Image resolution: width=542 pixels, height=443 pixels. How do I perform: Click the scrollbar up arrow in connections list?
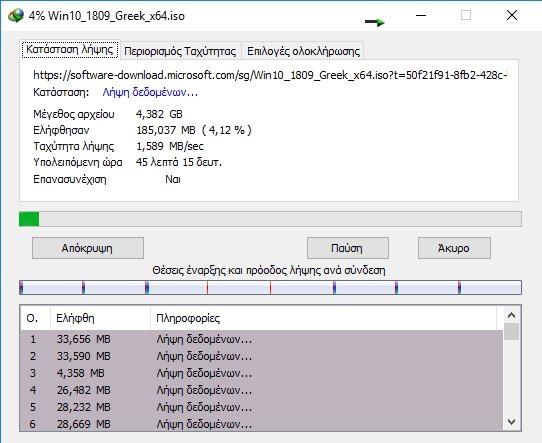coord(511,315)
